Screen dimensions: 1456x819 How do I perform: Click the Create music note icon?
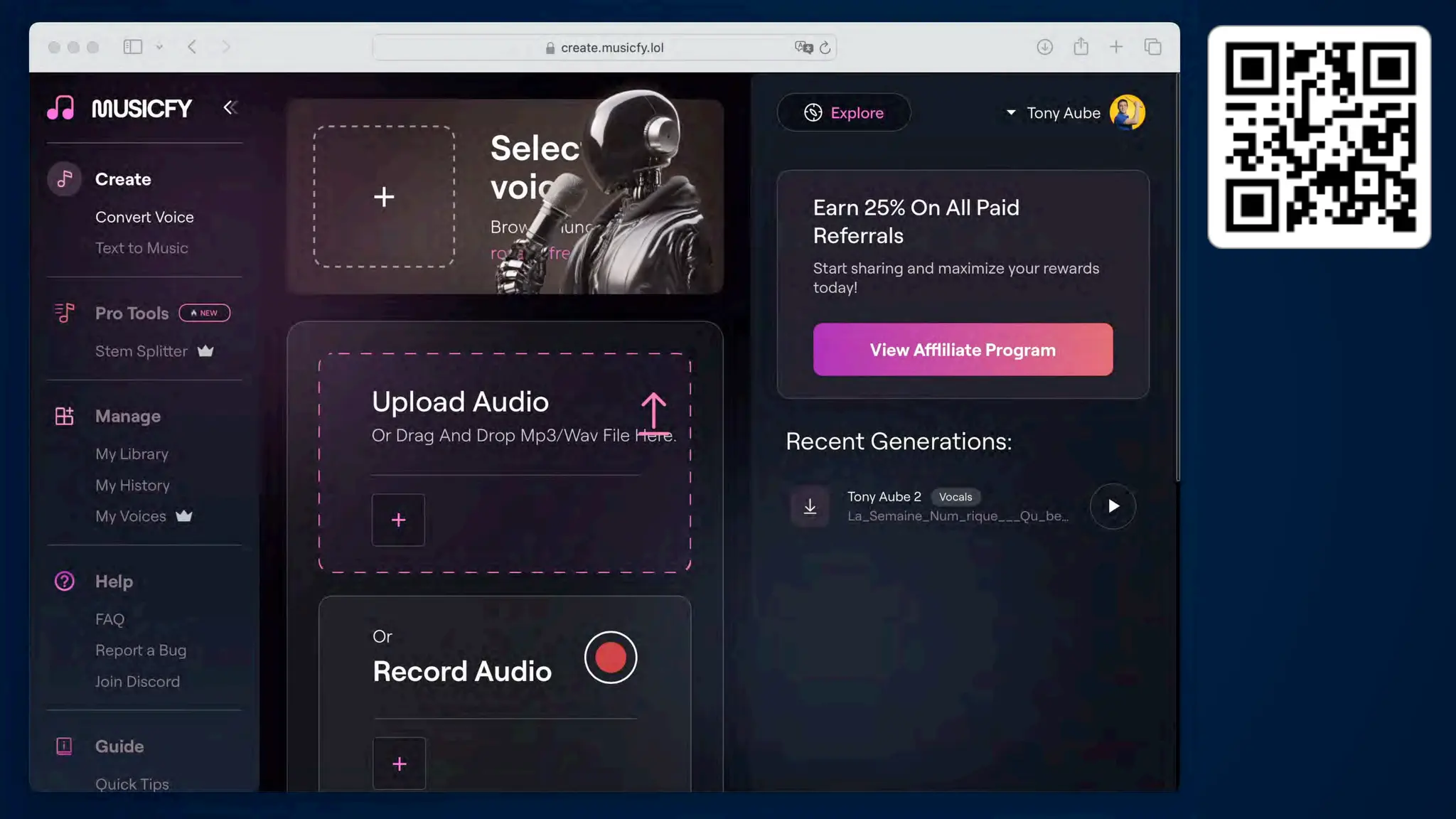64,179
